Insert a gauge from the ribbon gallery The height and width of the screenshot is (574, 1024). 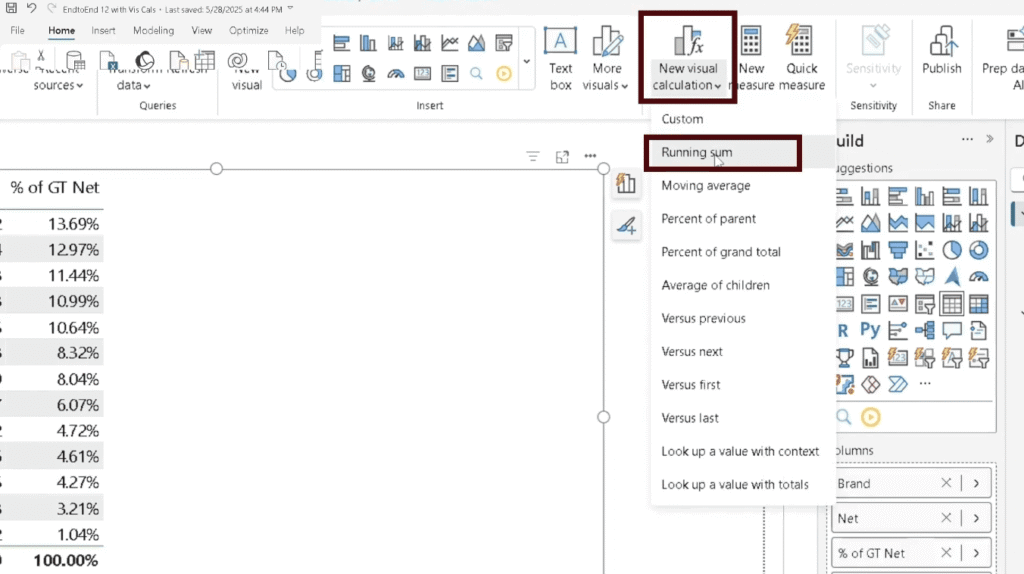(395, 73)
